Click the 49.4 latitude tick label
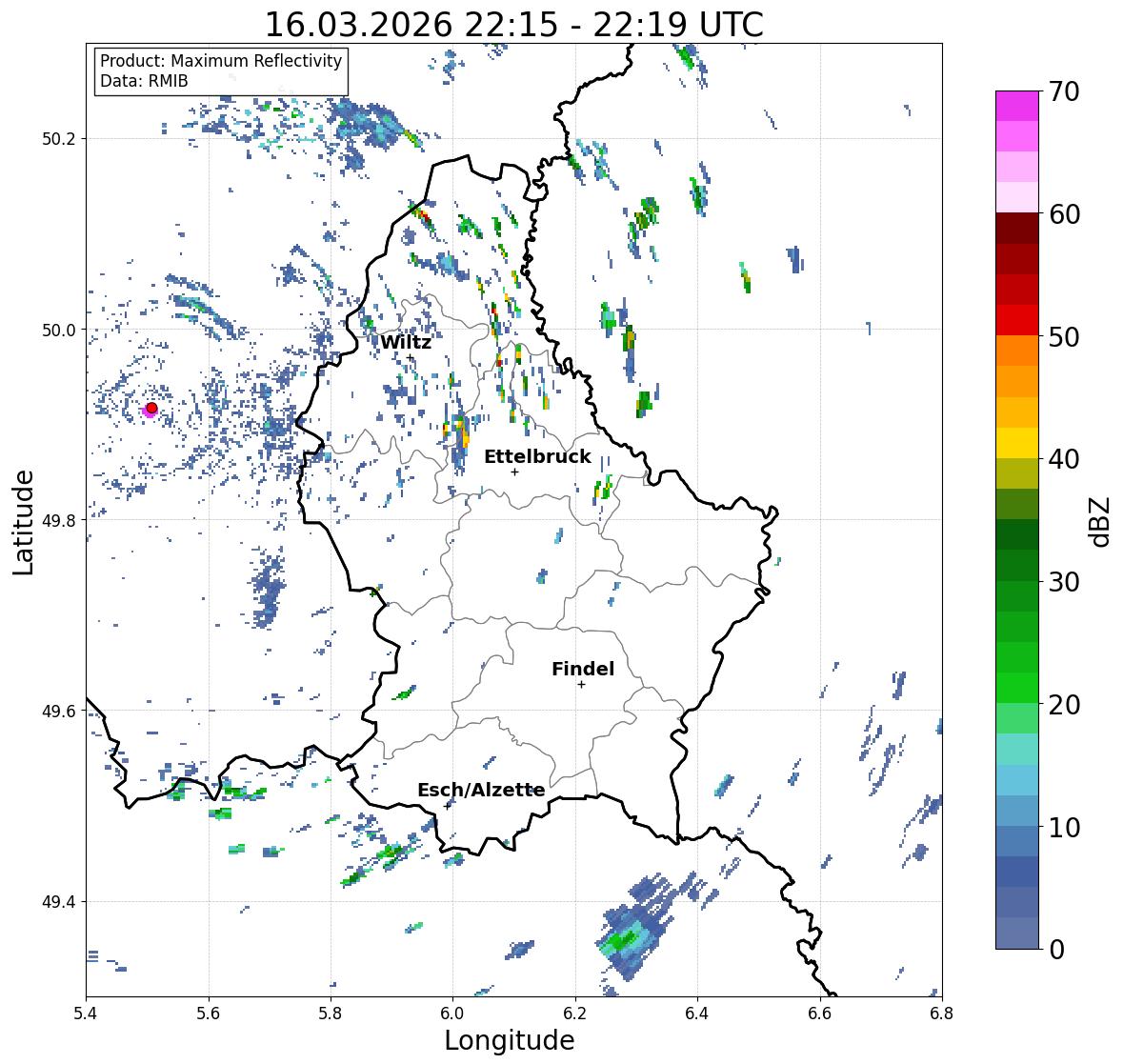This screenshot has height=1064, width=1123. (x=59, y=902)
